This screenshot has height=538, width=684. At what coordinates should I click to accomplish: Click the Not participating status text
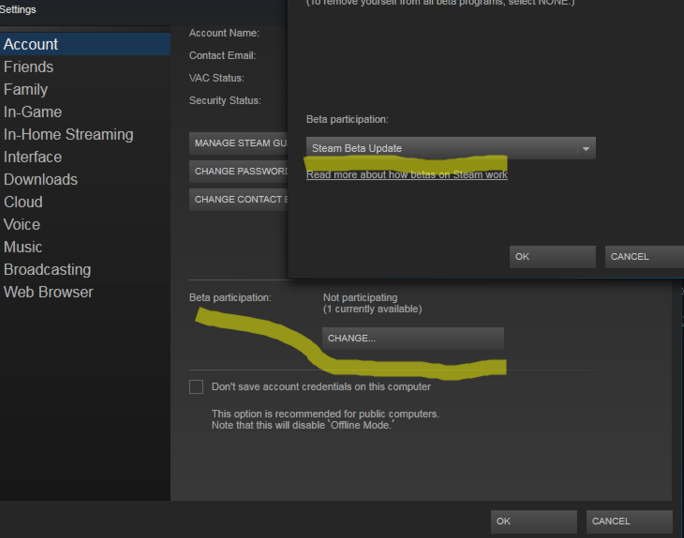[x=360, y=298]
